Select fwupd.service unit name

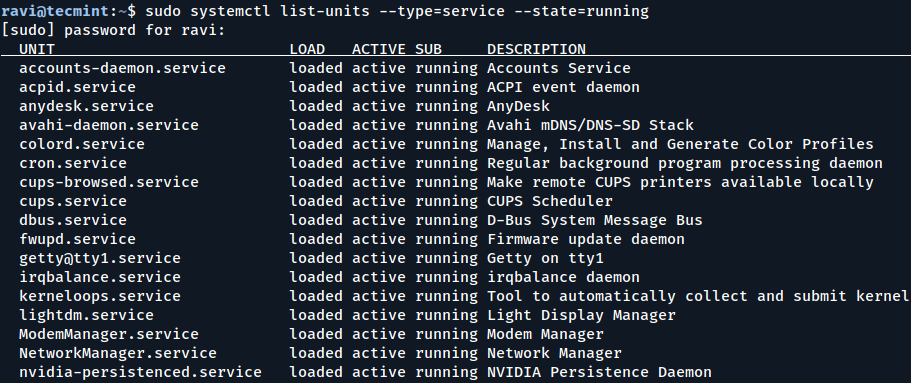pyautogui.click(x=77, y=239)
